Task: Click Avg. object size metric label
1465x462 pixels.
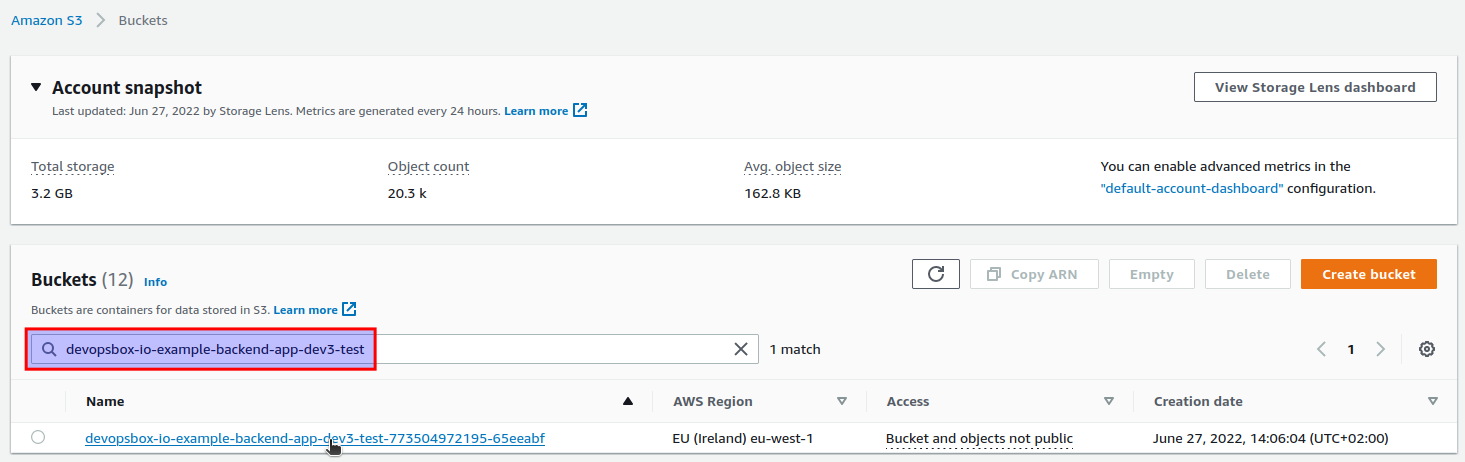Action: click(792, 167)
